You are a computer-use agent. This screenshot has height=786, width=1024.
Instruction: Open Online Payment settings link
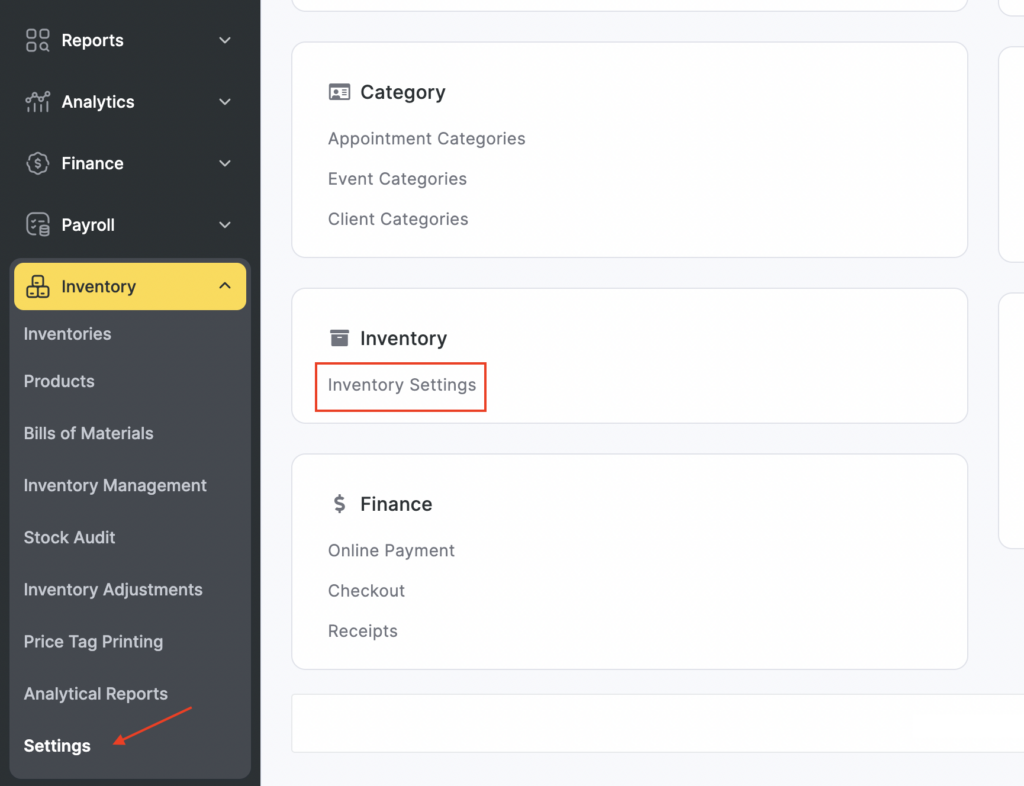pyautogui.click(x=391, y=551)
